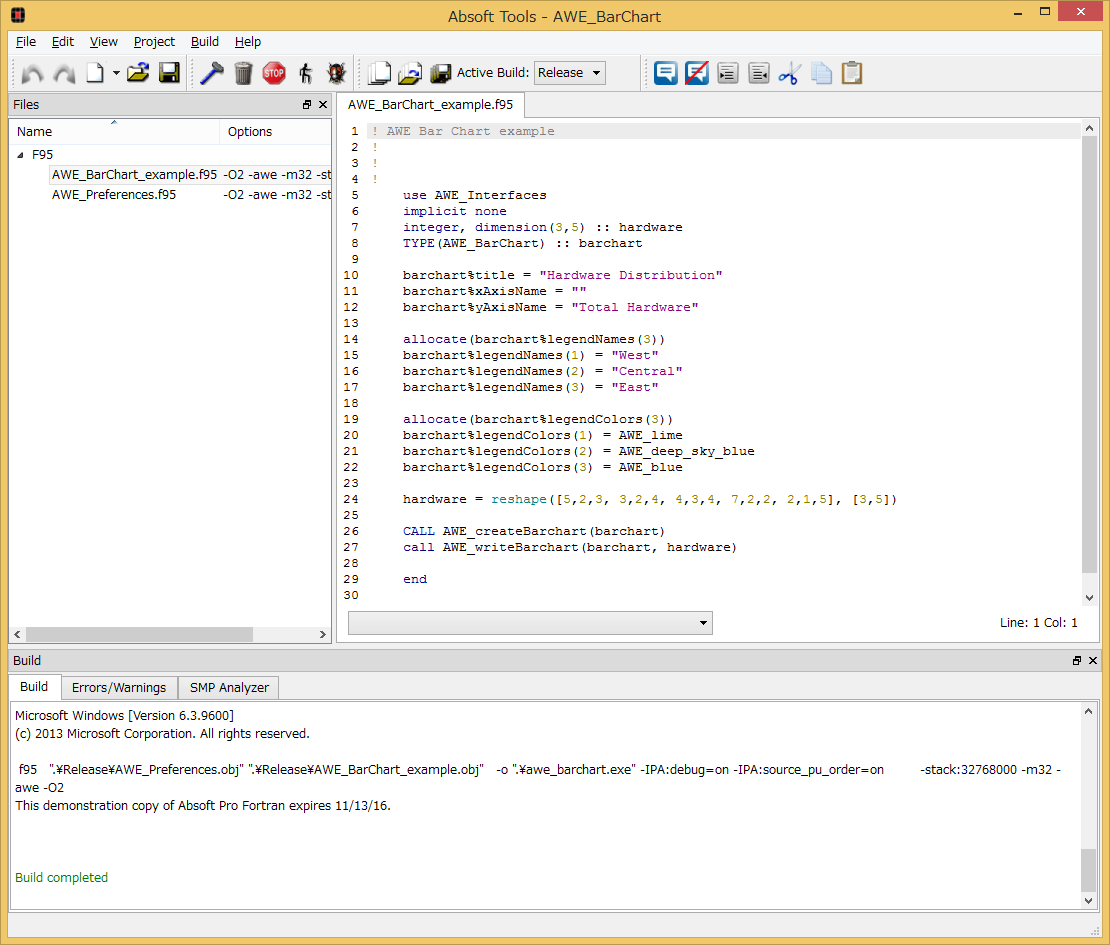Save the file with the floppy disk icon
Screen dimensions: 1110x945
click(169, 73)
